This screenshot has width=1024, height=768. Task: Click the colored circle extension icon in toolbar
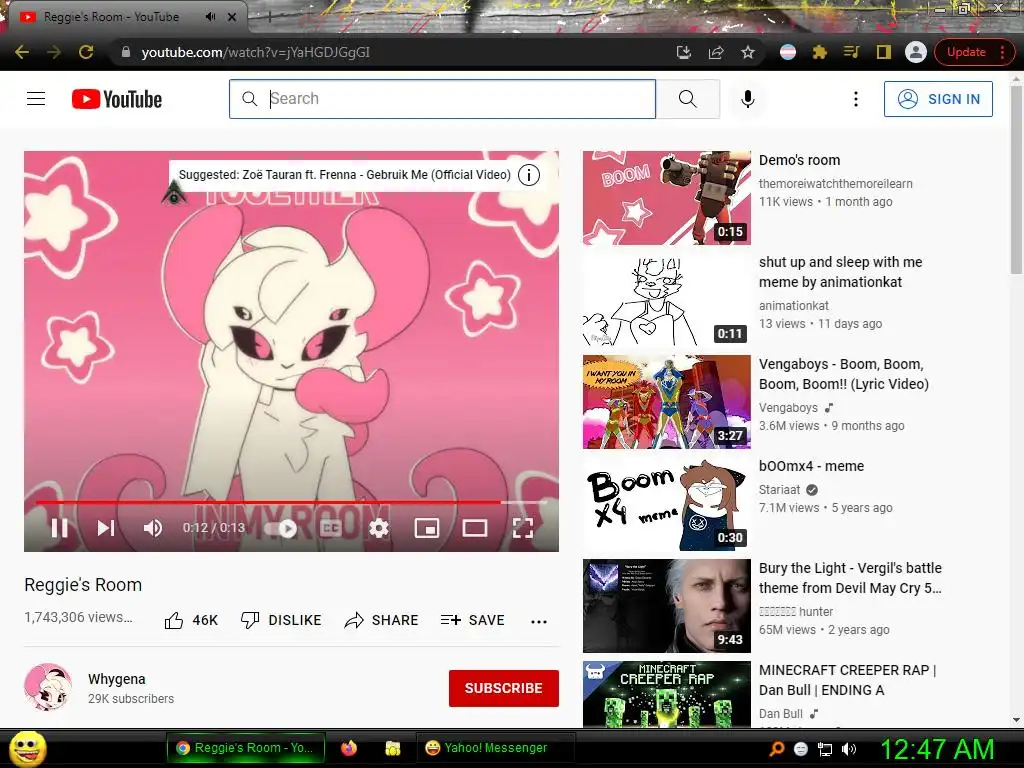(x=788, y=52)
